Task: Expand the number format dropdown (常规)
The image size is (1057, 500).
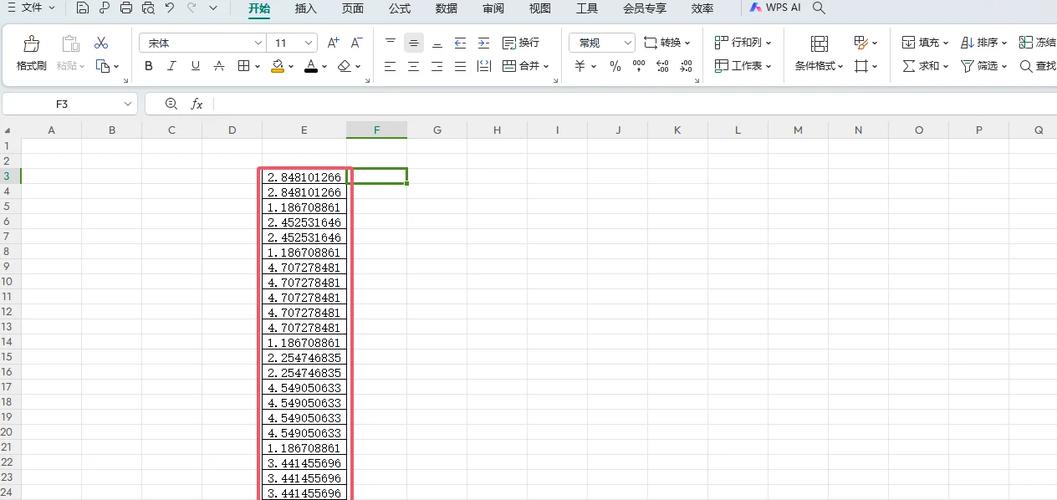Action: (628, 43)
